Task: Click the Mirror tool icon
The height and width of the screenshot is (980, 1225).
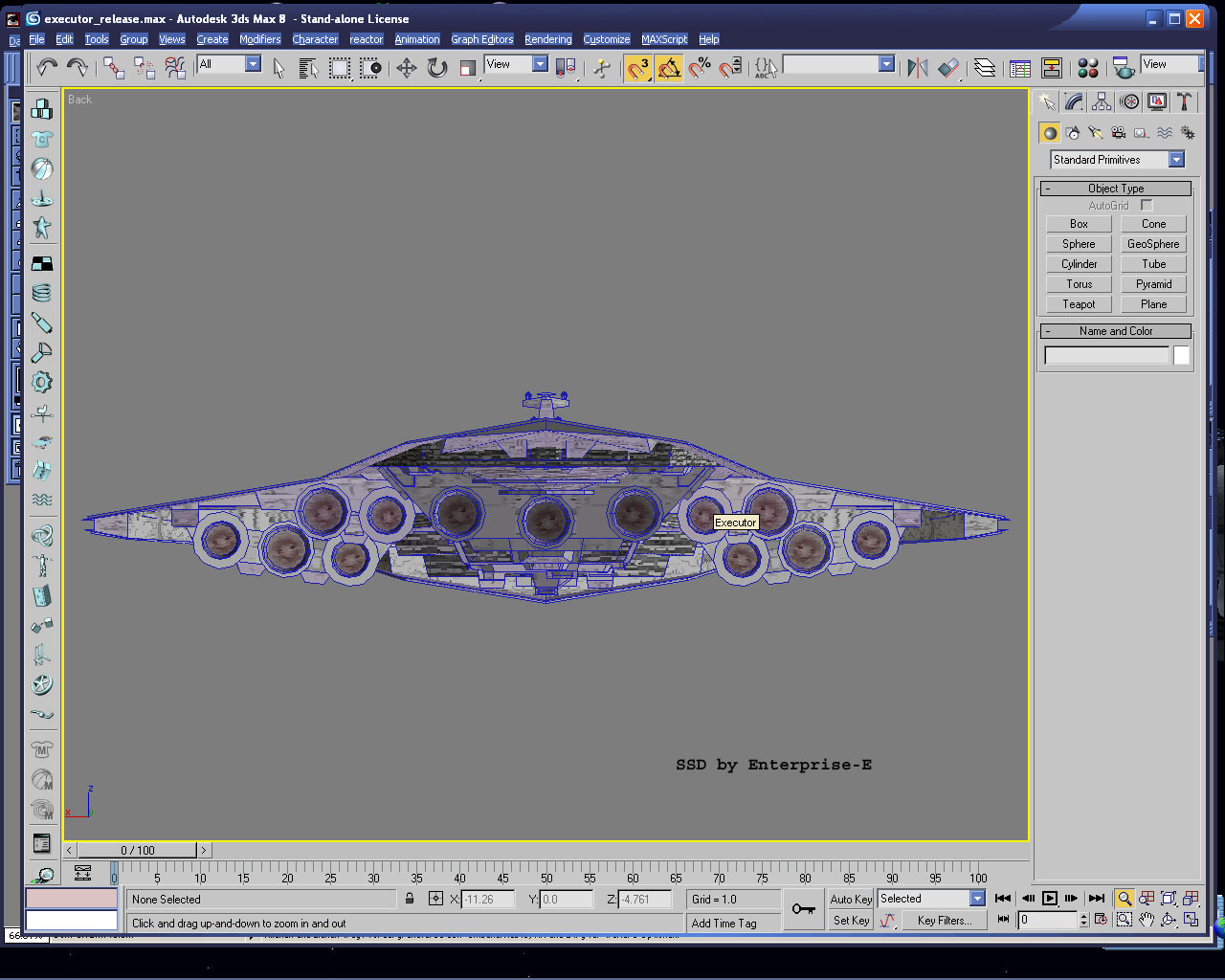Action: point(918,67)
